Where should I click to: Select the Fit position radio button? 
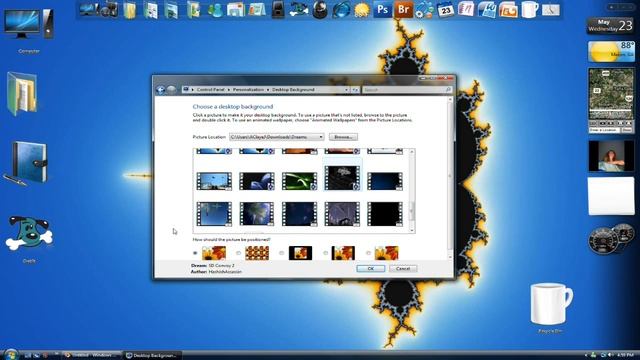[x=325, y=253]
